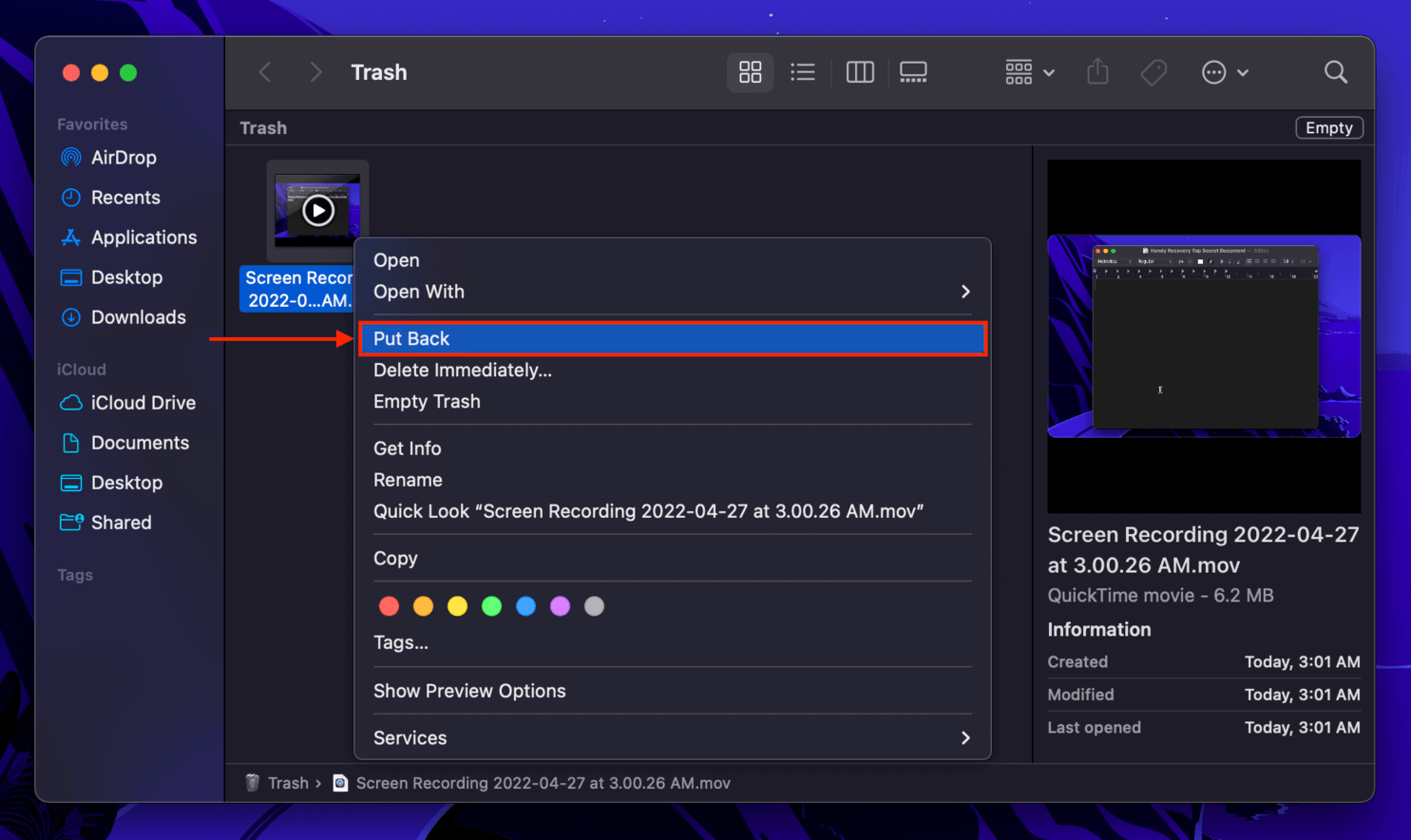Apply the purple tag color
The height and width of the screenshot is (840, 1411).
coord(560,606)
